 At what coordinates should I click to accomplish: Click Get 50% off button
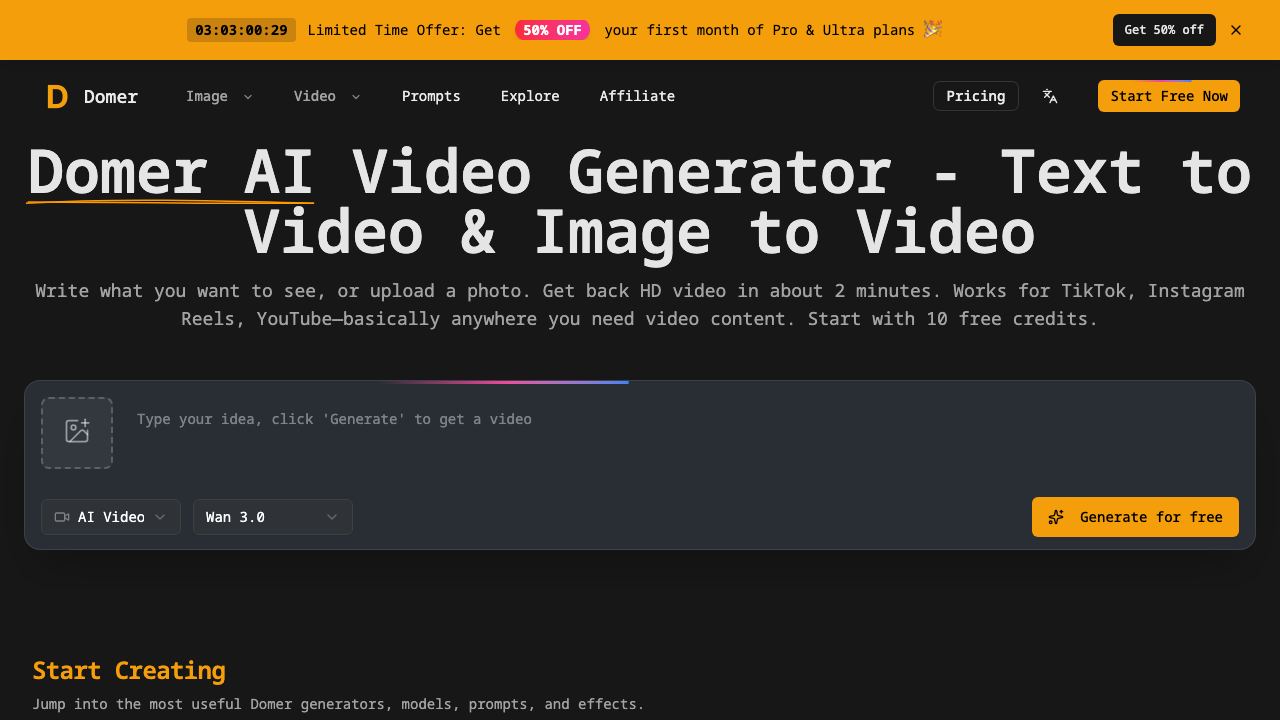[1164, 30]
